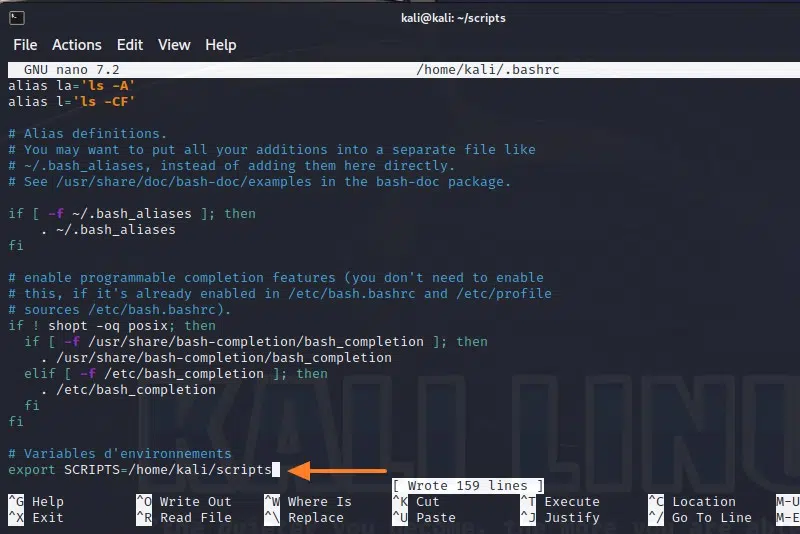Image resolution: width=800 pixels, height=534 pixels.
Task: Click the line '. /usr/share/bash-completion/bash_completion'
Action: (x=216, y=358)
